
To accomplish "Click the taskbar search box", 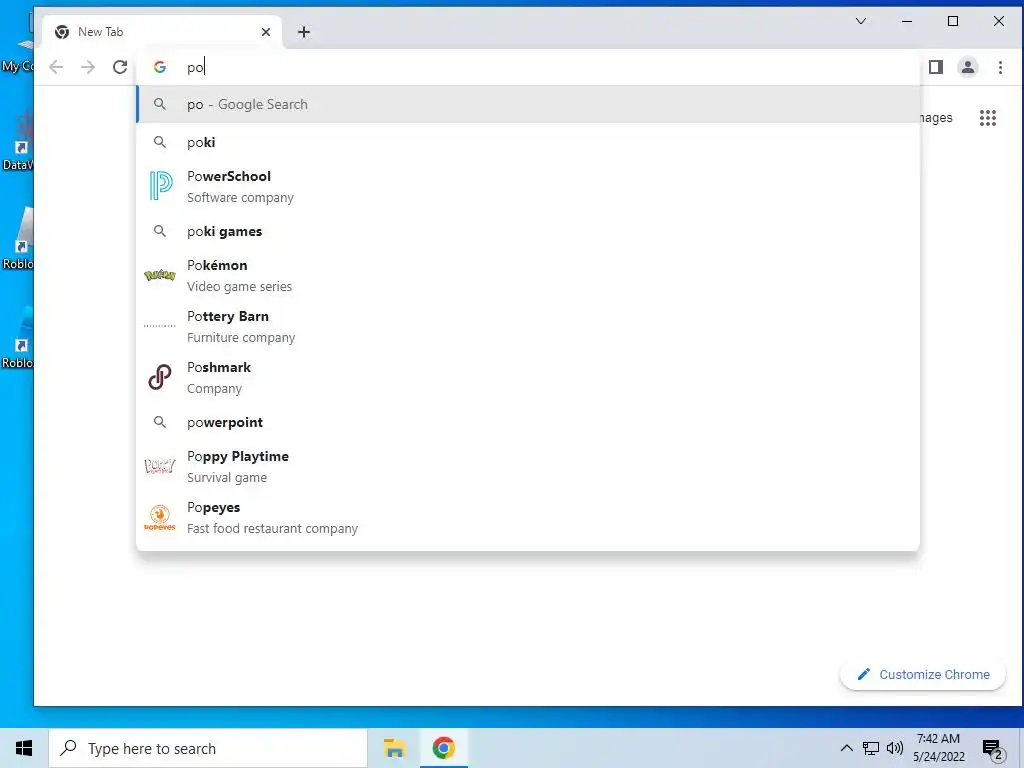I will click(x=208, y=748).
